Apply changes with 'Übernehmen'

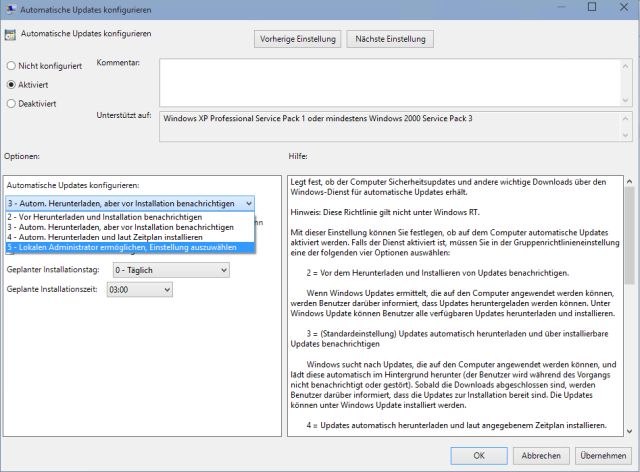(x=603, y=455)
